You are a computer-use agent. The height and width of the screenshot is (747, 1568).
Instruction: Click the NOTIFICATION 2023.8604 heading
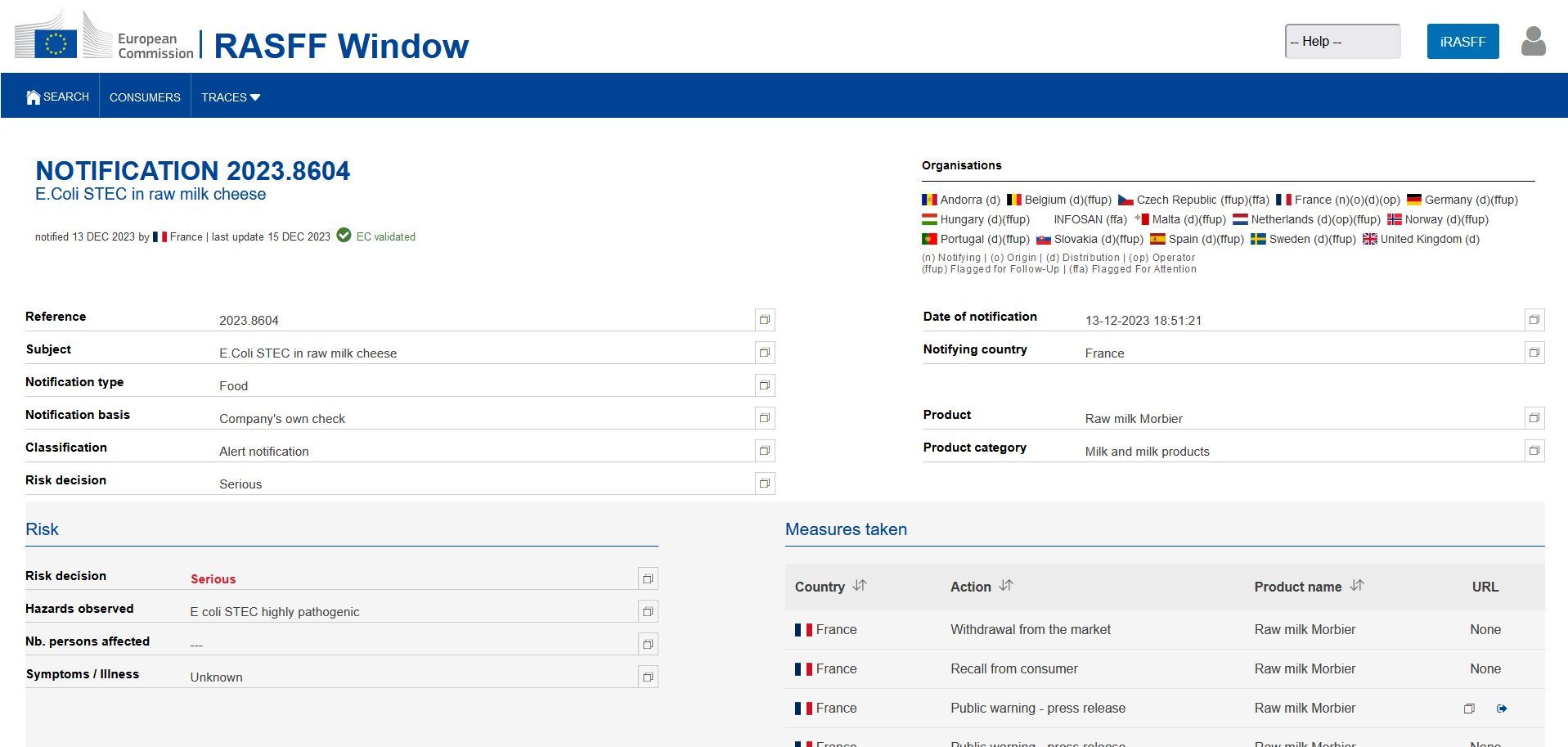point(193,171)
